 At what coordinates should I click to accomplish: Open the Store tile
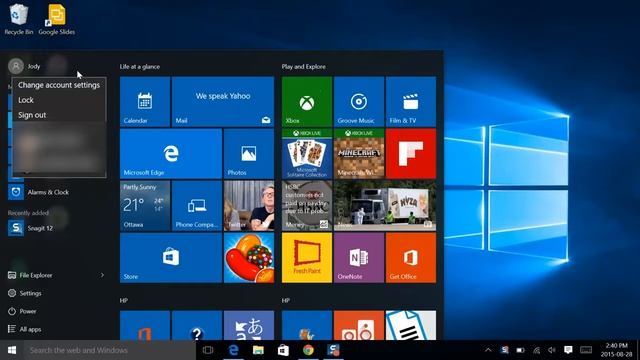click(x=171, y=258)
